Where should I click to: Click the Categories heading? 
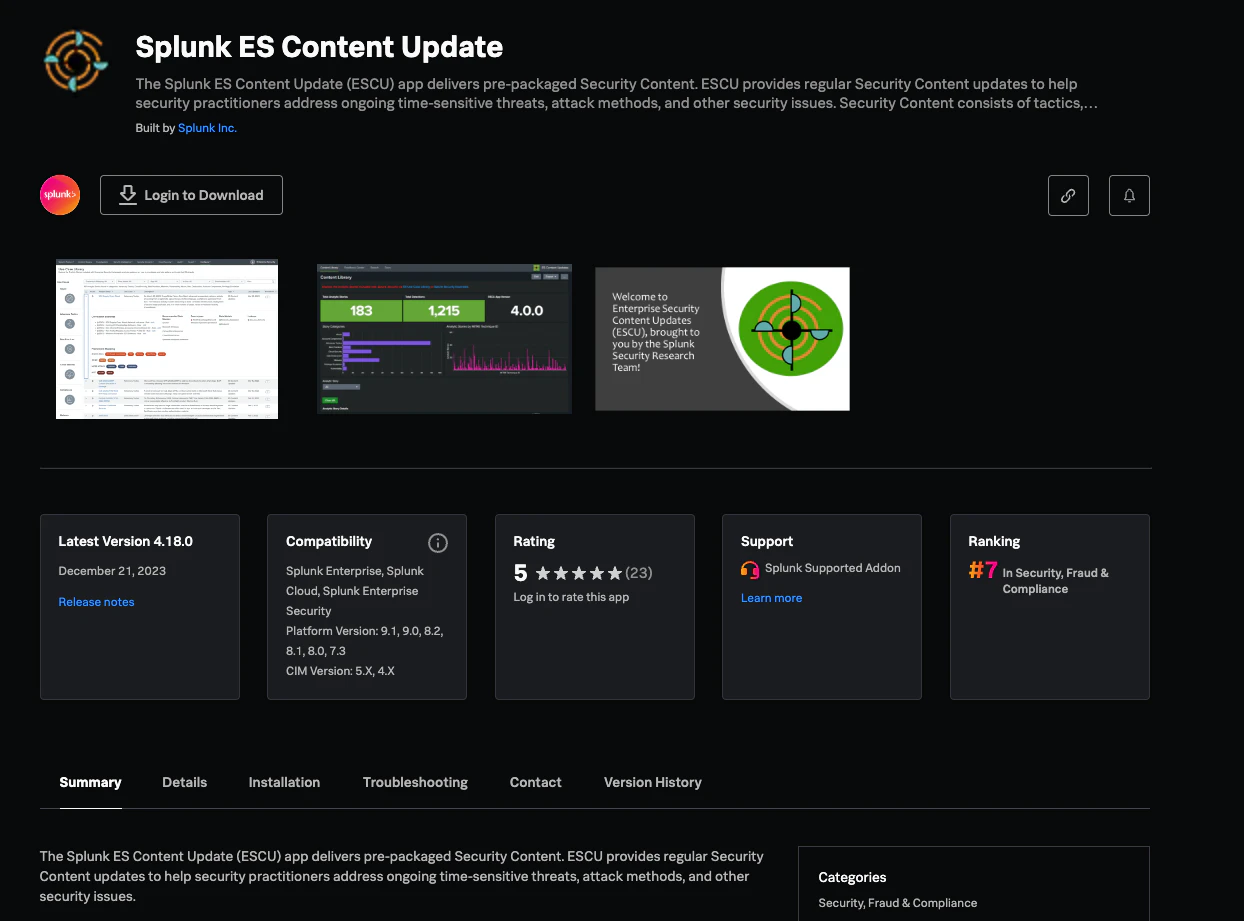(x=852, y=877)
